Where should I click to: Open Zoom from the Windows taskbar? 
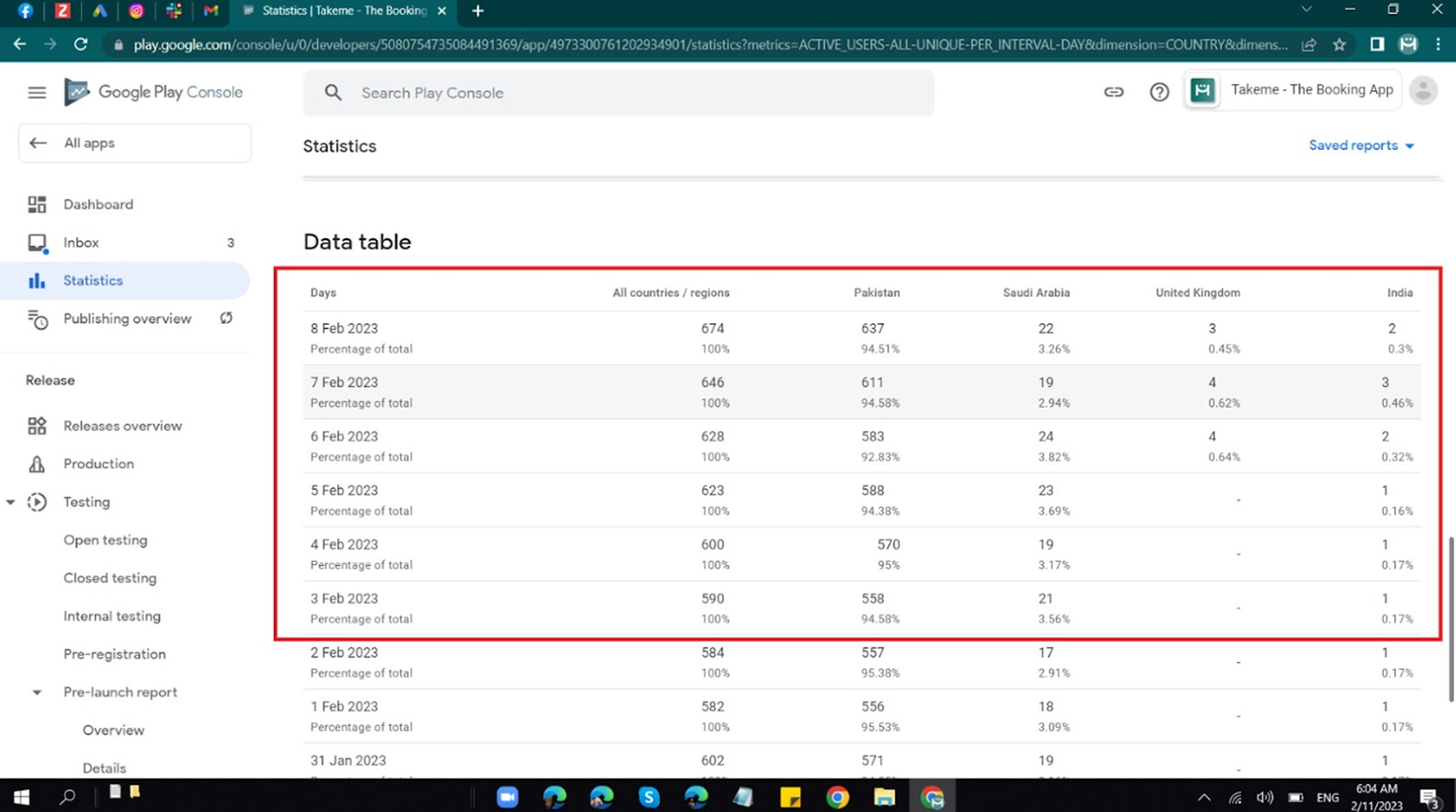507,797
